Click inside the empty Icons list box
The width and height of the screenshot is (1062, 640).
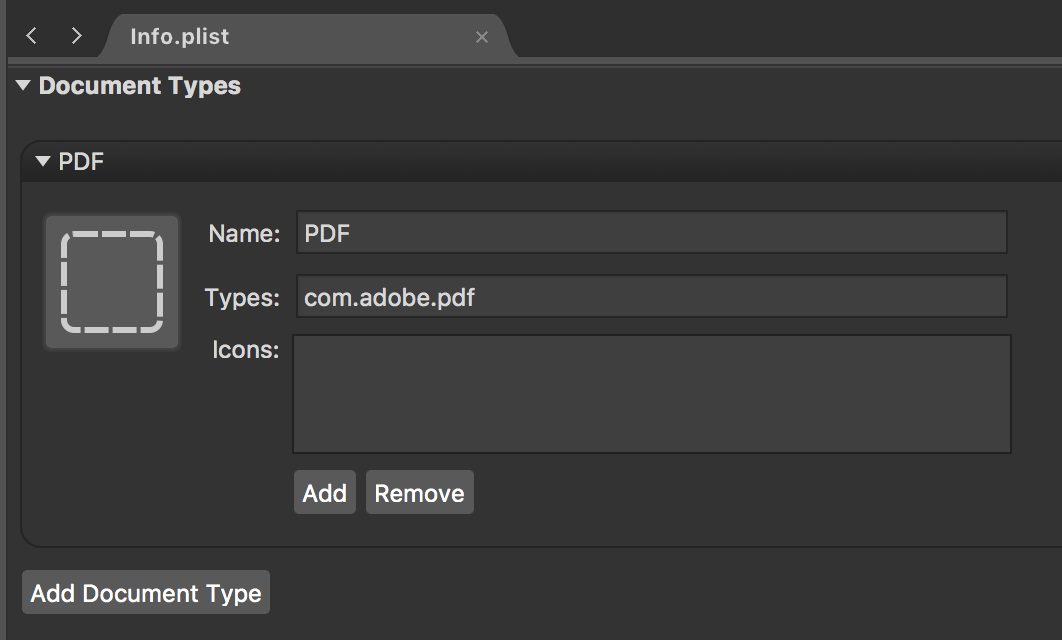650,394
